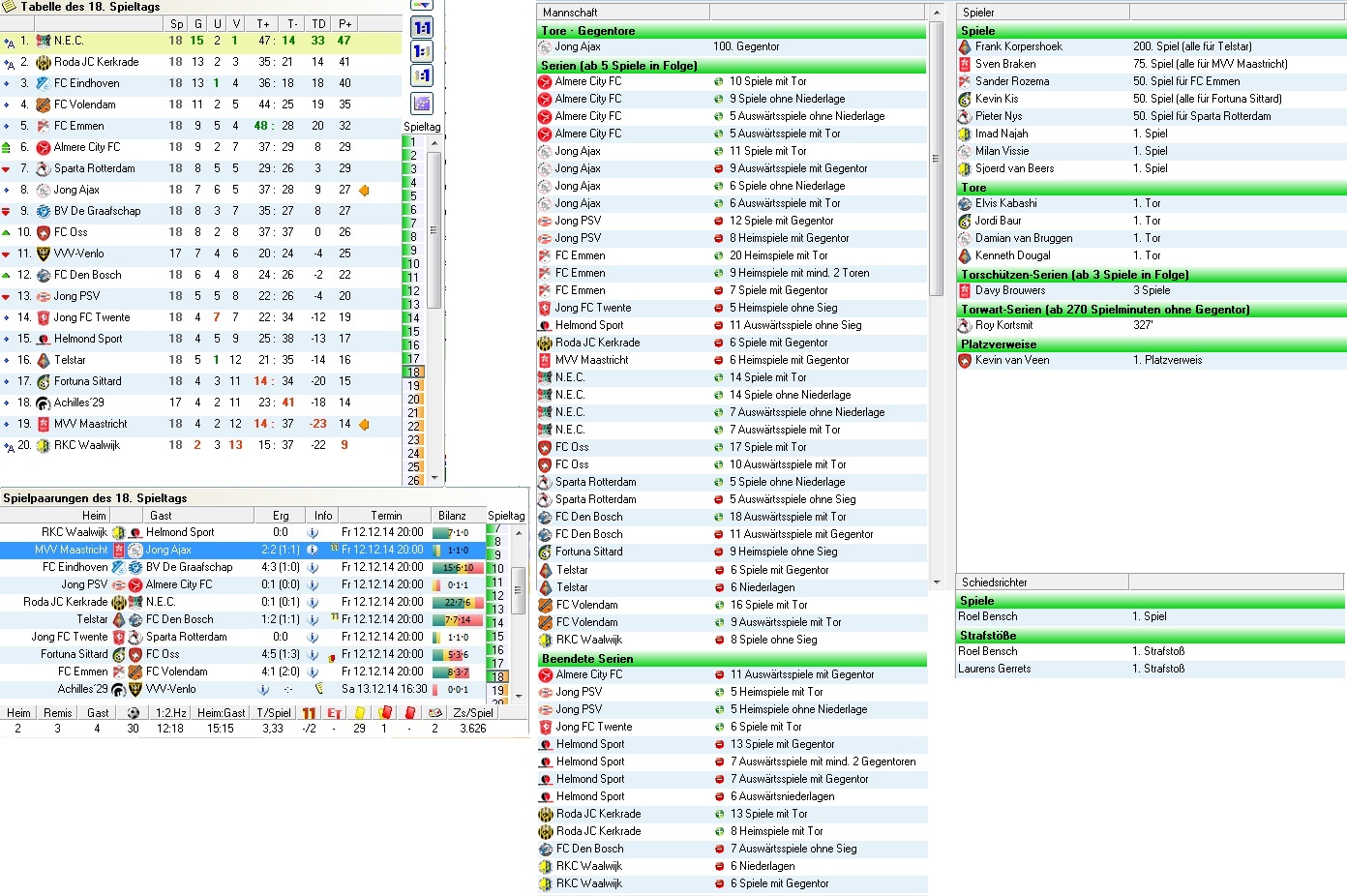This screenshot has width=1347, height=896.
Task: Click the N.E.C. crest in the league table
Action: point(43,41)
